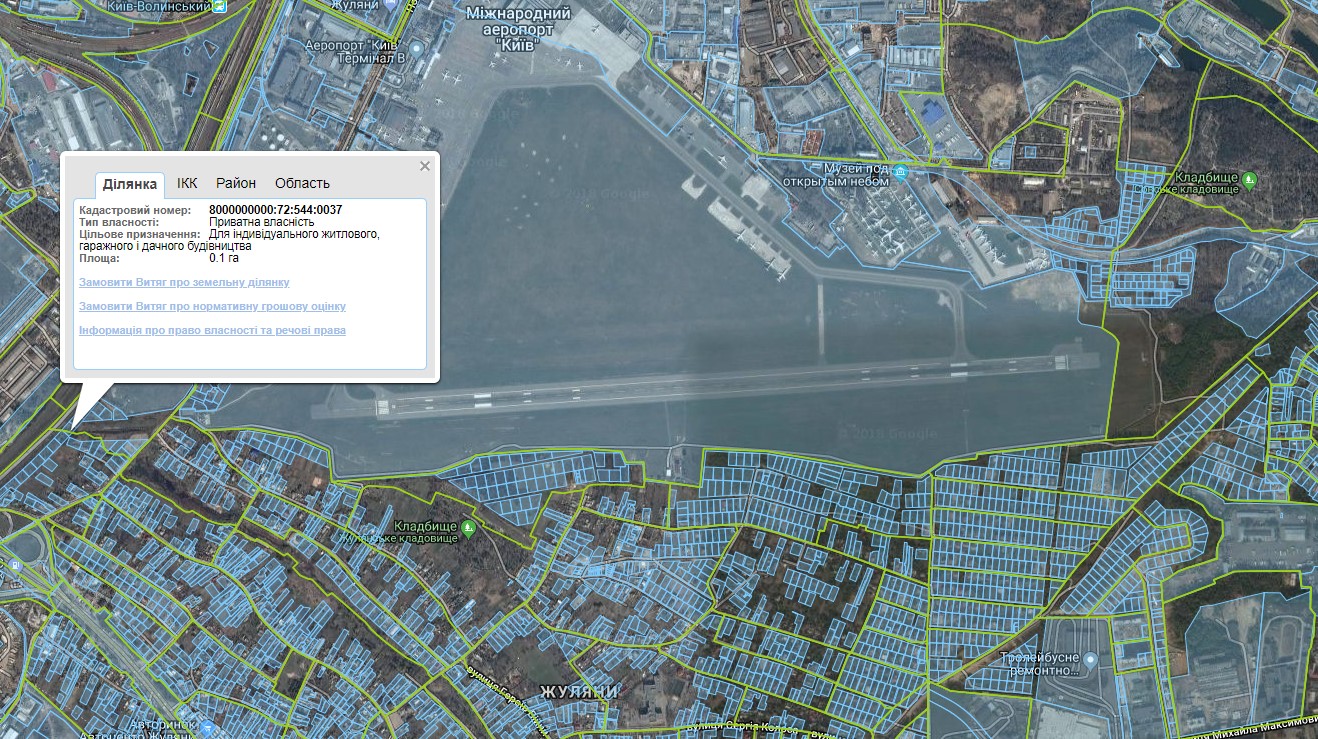Select the Область tab
This screenshot has height=739, width=1318.
(302, 184)
